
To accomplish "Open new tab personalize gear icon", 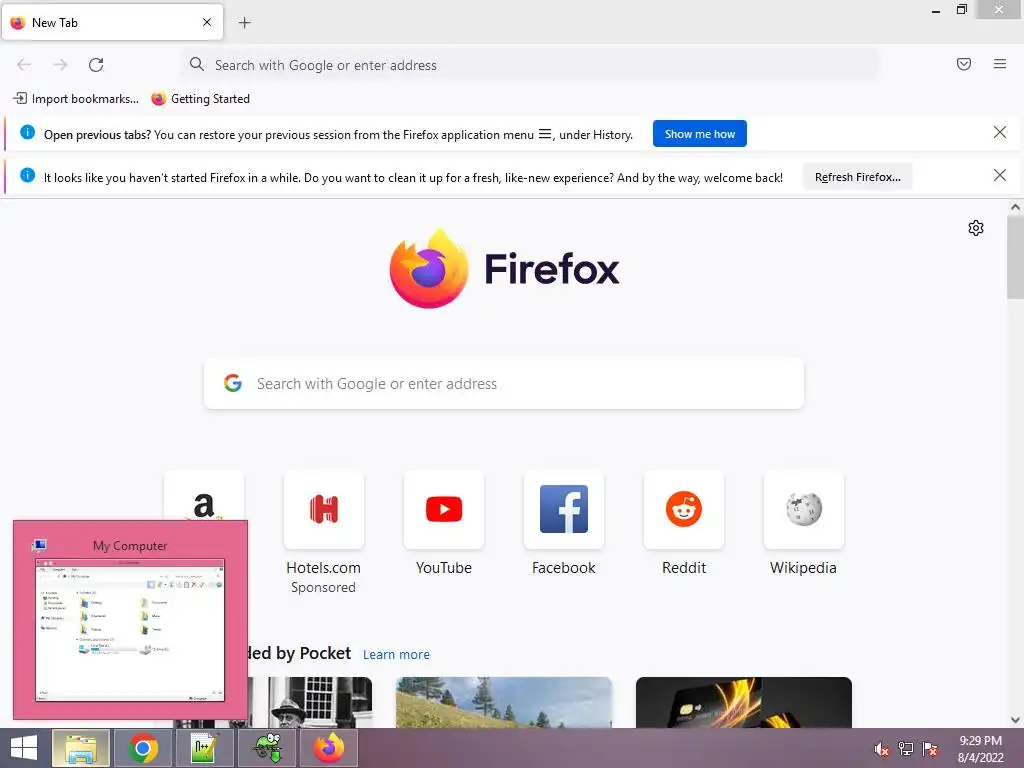I will [976, 228].
